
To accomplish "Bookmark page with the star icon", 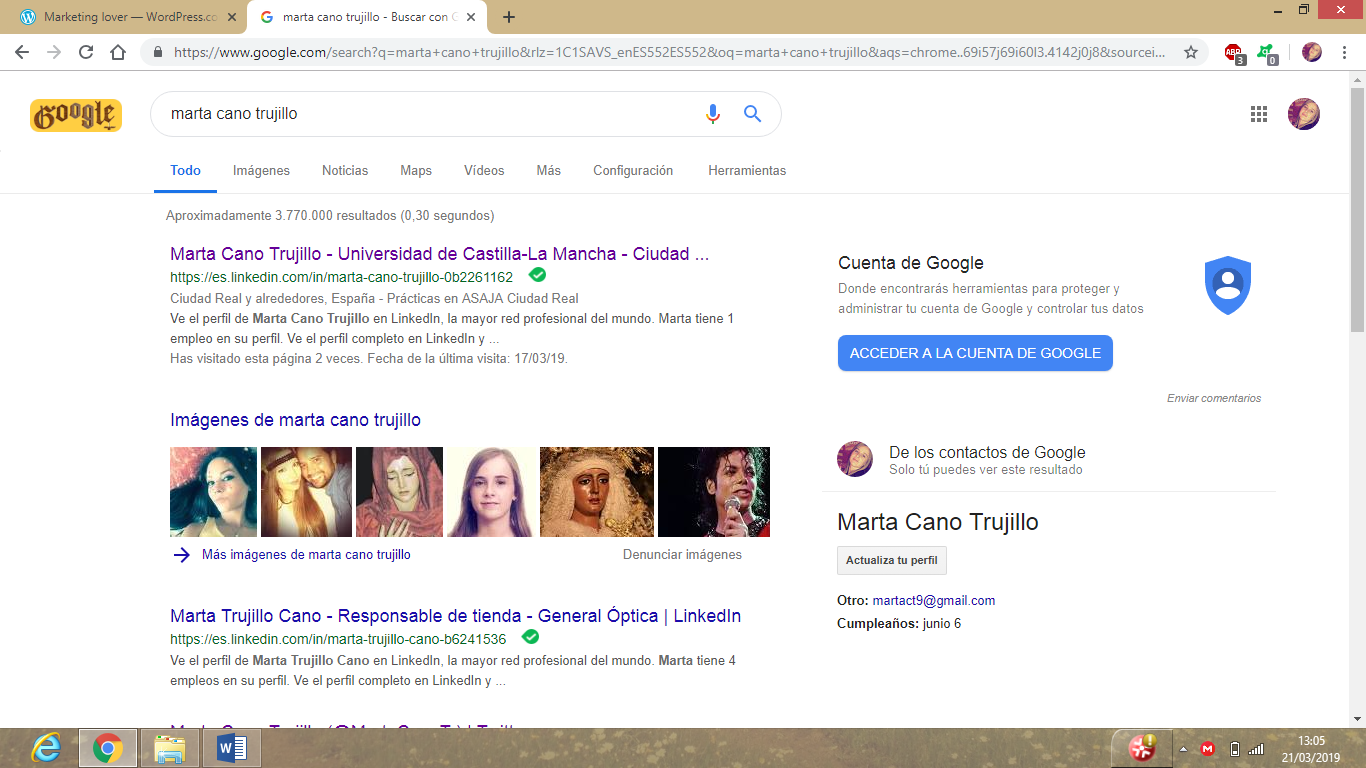I will click(1190, 52).
